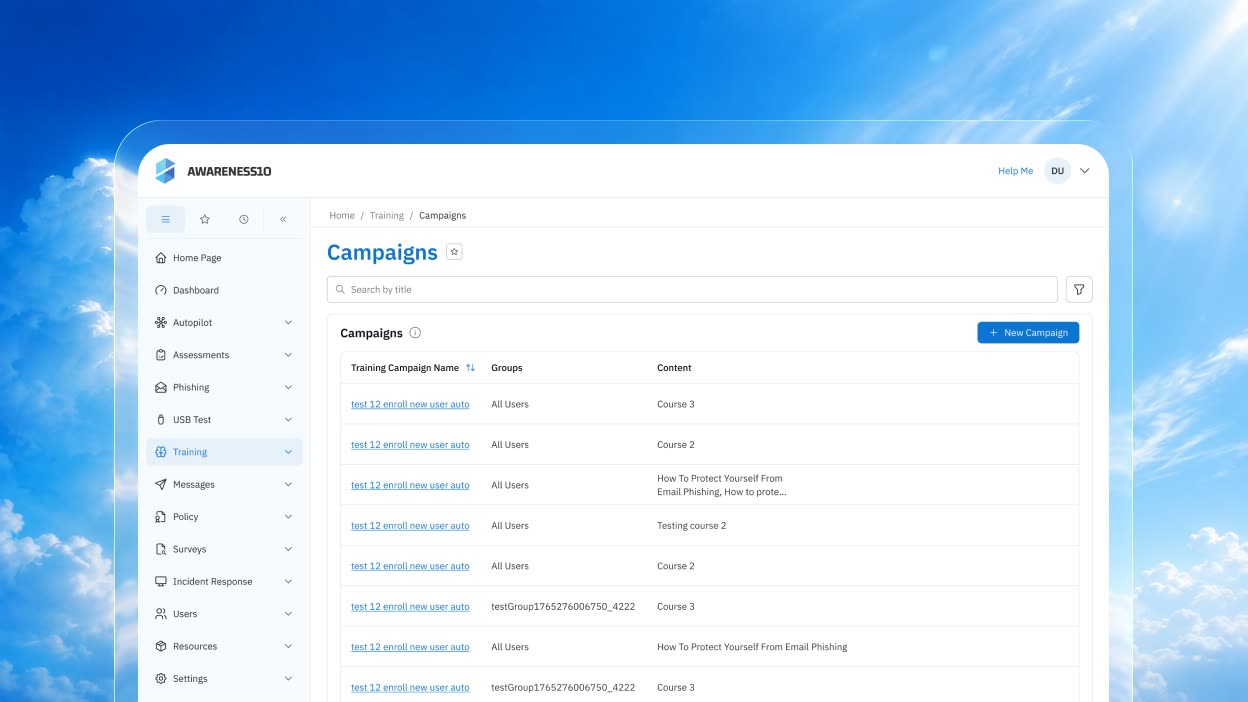Expand the Incident Response chevron

[288, 581]
